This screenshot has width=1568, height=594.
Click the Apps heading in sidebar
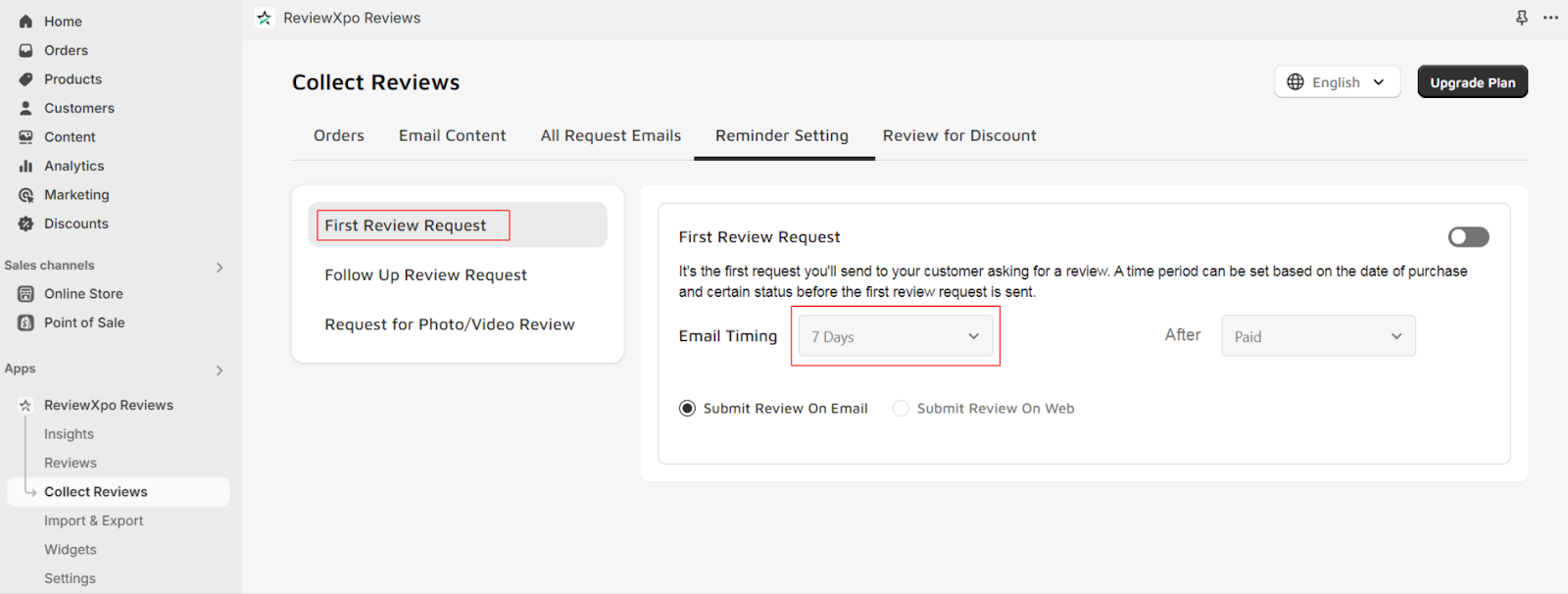tap(20, 369)
